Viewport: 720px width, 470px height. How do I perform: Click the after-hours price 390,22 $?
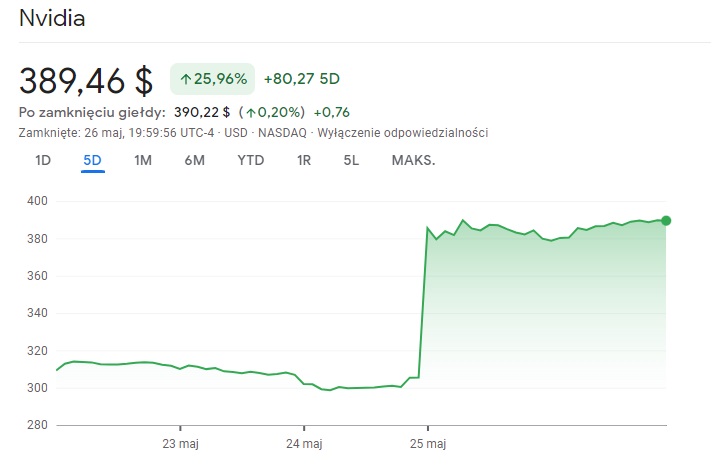coord(204,112)
